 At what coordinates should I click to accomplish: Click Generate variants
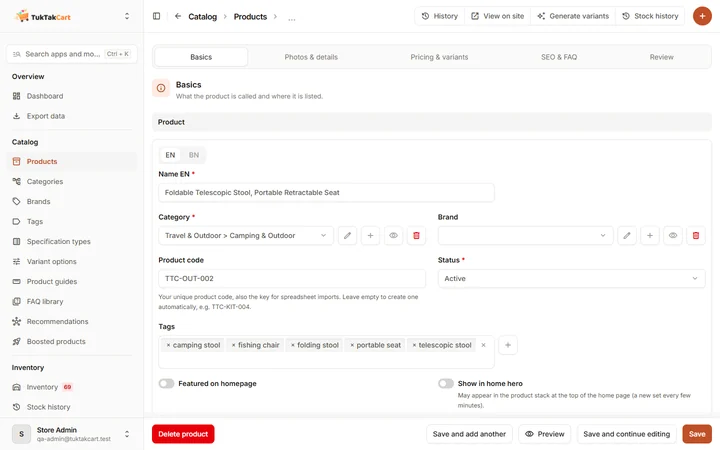tap(573, 16)
